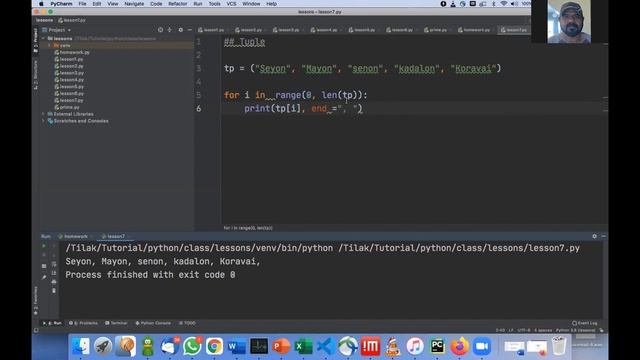Open Launchpad rocket icon in Dock
The width and height of the screenshot is (640, 360).
click(103, 346)
